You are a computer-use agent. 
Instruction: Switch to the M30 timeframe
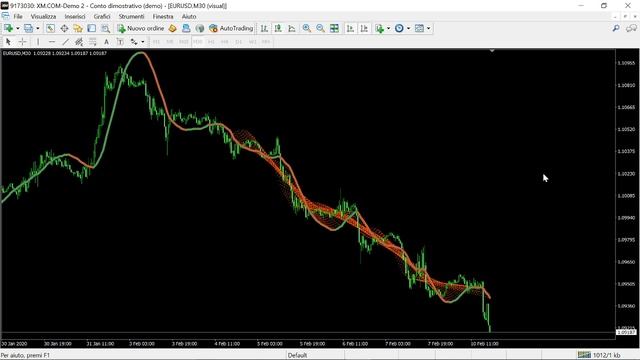[x=198, y=42]
